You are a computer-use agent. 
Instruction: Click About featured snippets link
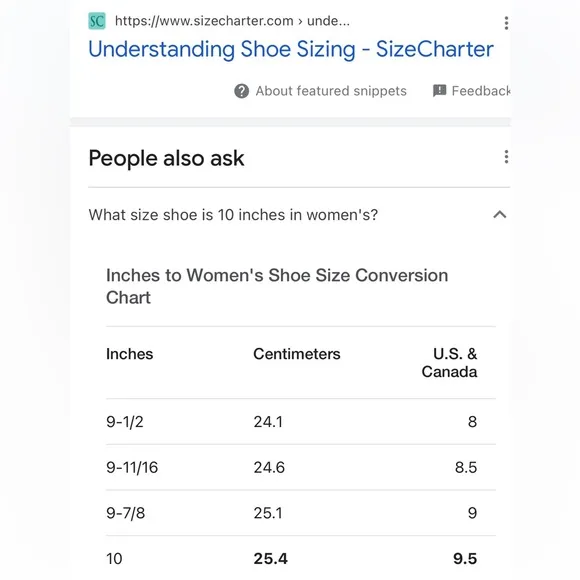331,91
